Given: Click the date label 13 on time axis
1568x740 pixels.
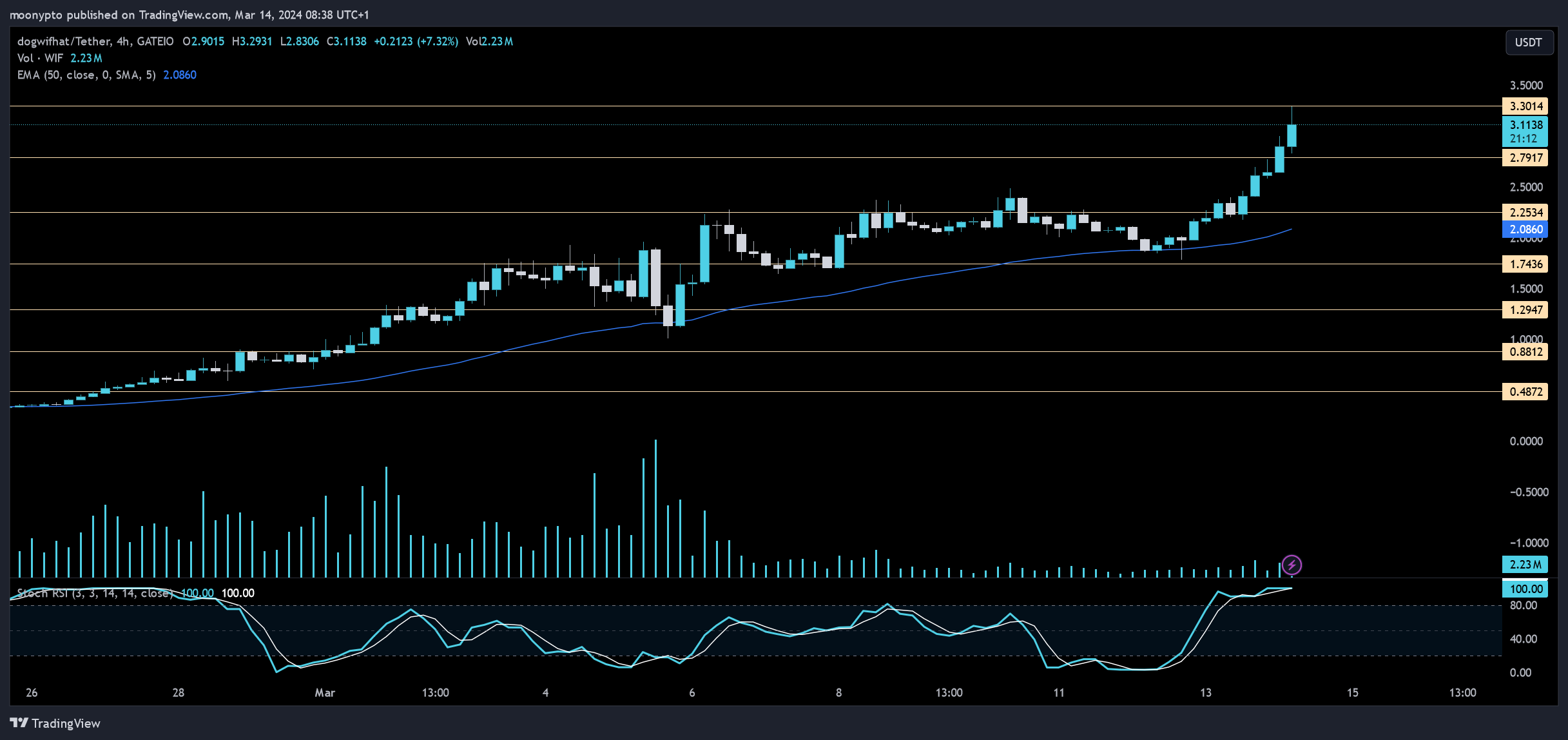Looking at the screenshot, I should [x=1205, y=692].
